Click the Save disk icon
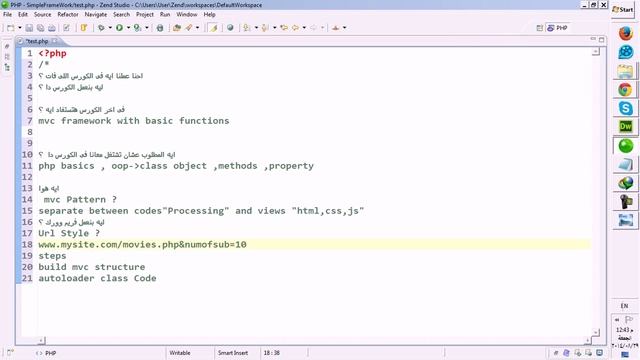This screenshot has width=640, height=360. pos(29,28)
